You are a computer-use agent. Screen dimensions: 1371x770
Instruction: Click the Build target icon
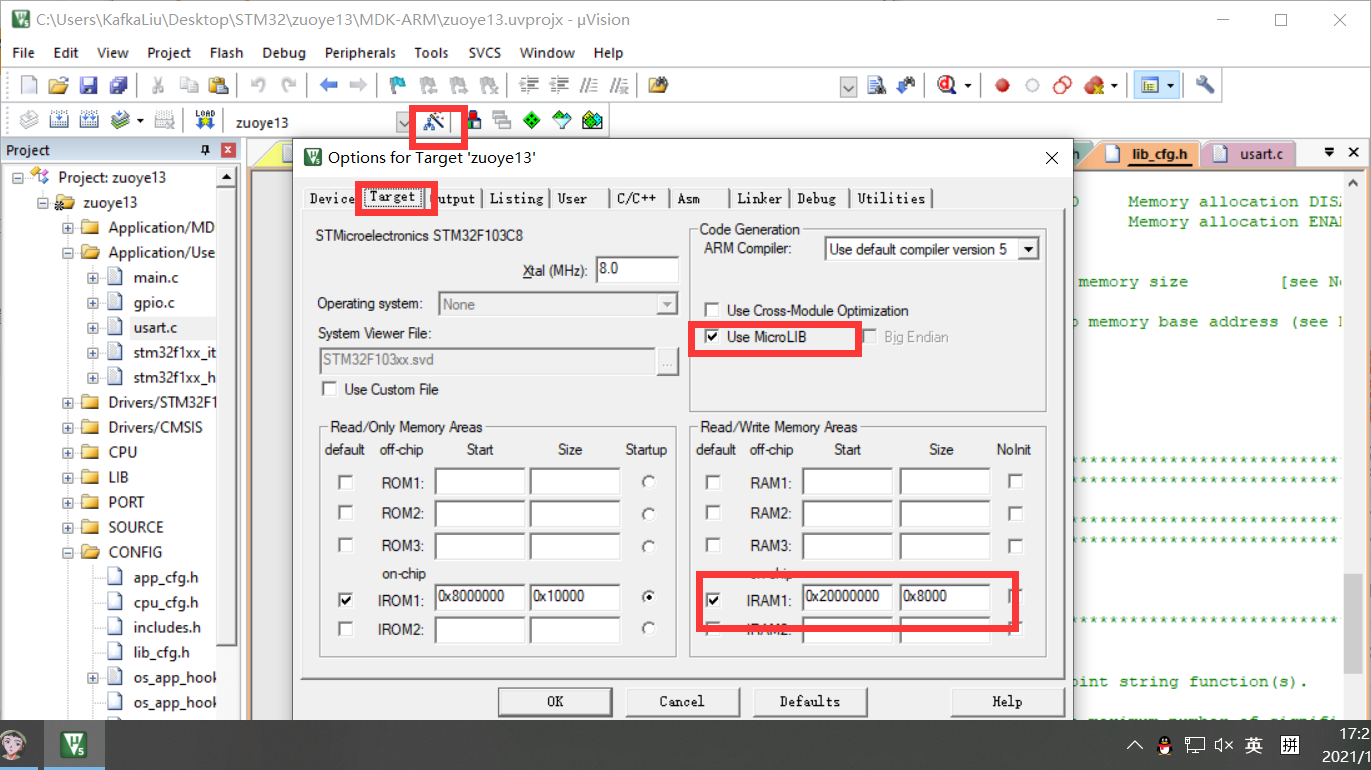click(59, 121)
